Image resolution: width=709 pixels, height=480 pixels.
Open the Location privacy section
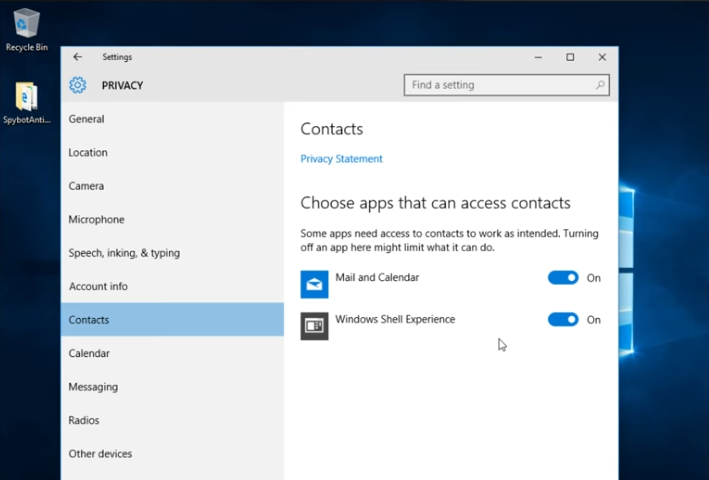[172, 152]
